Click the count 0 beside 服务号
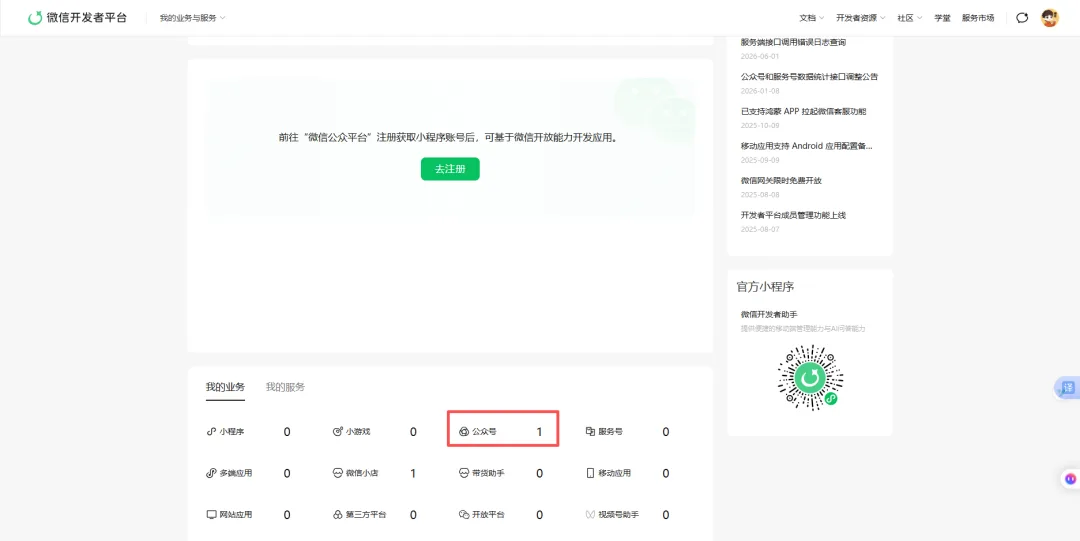 pos(665,432)
